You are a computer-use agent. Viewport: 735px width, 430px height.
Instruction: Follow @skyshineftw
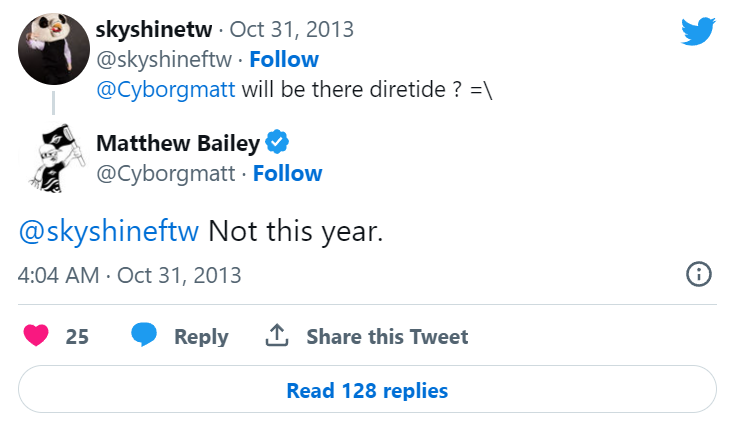coord(284,59)
